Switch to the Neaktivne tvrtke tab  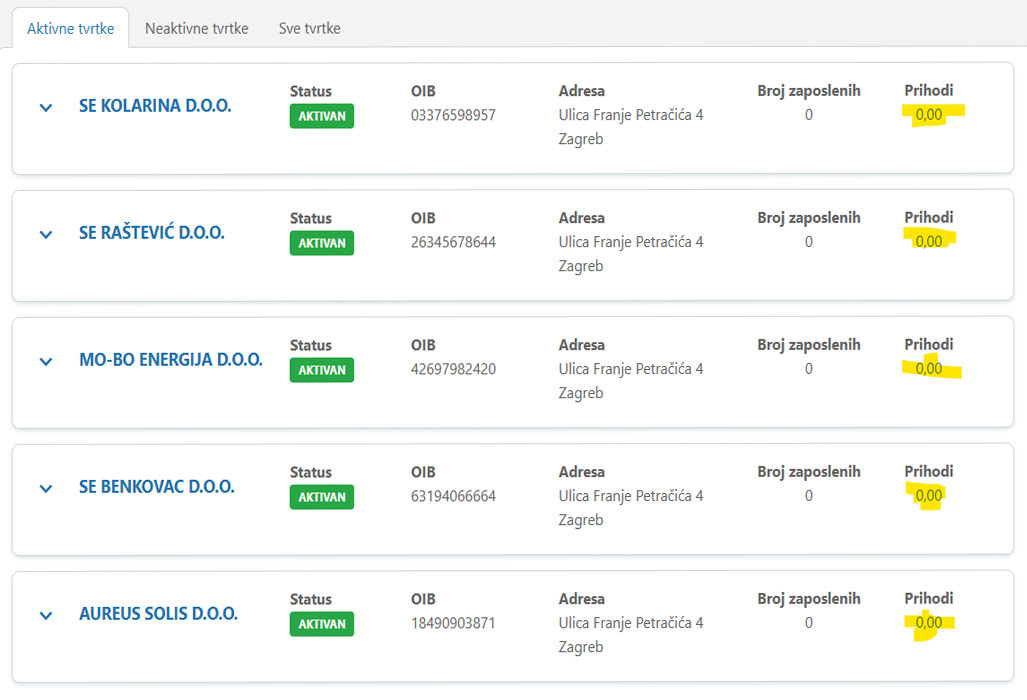click(x=196, y=28)
